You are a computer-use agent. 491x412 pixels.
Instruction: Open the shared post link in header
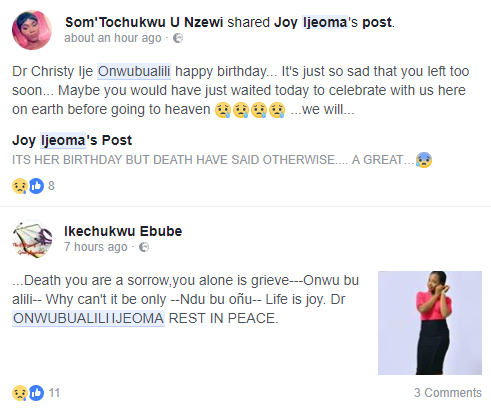[377, 22]
